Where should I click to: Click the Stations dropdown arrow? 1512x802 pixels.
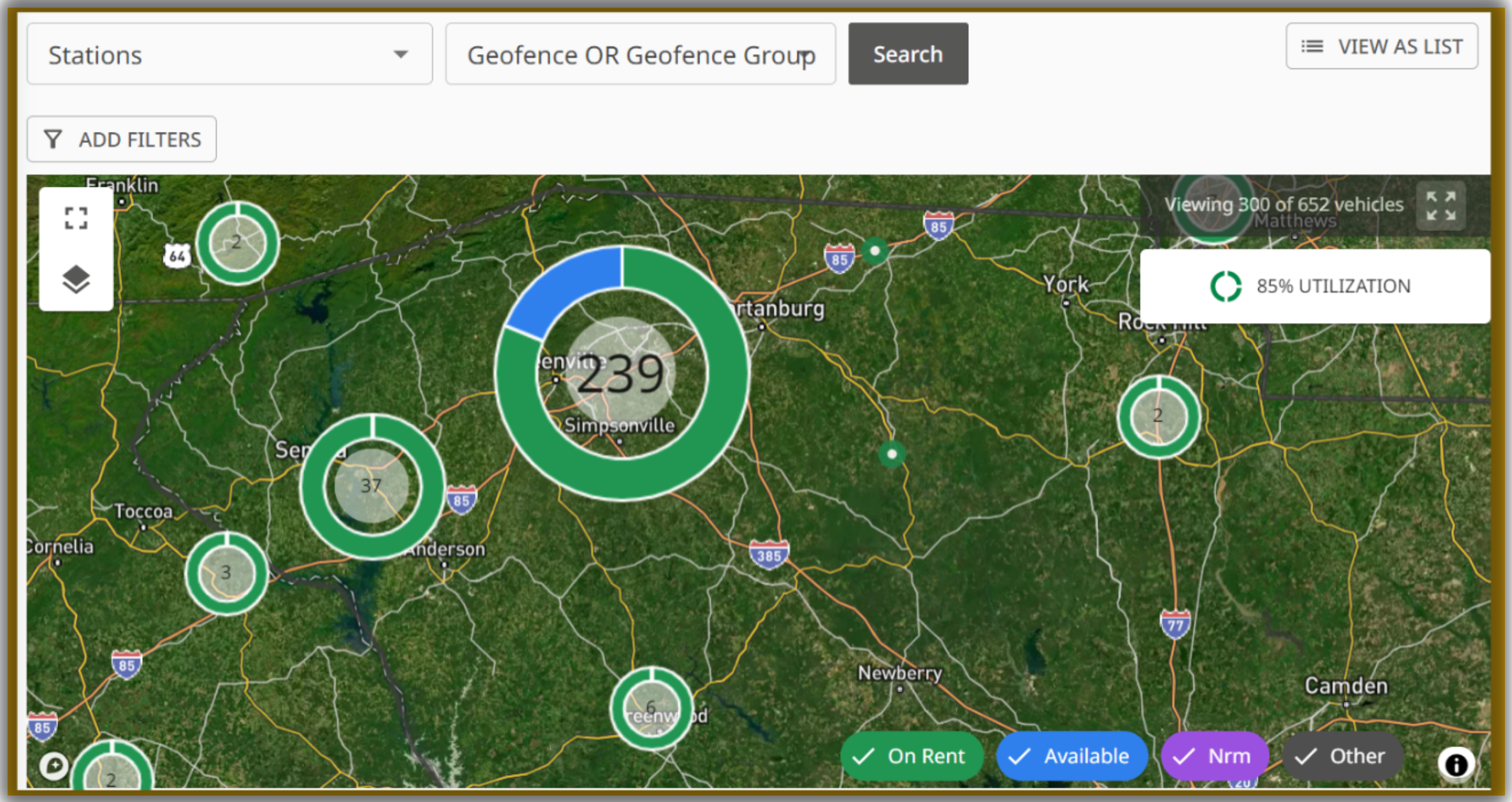(400, 55)
